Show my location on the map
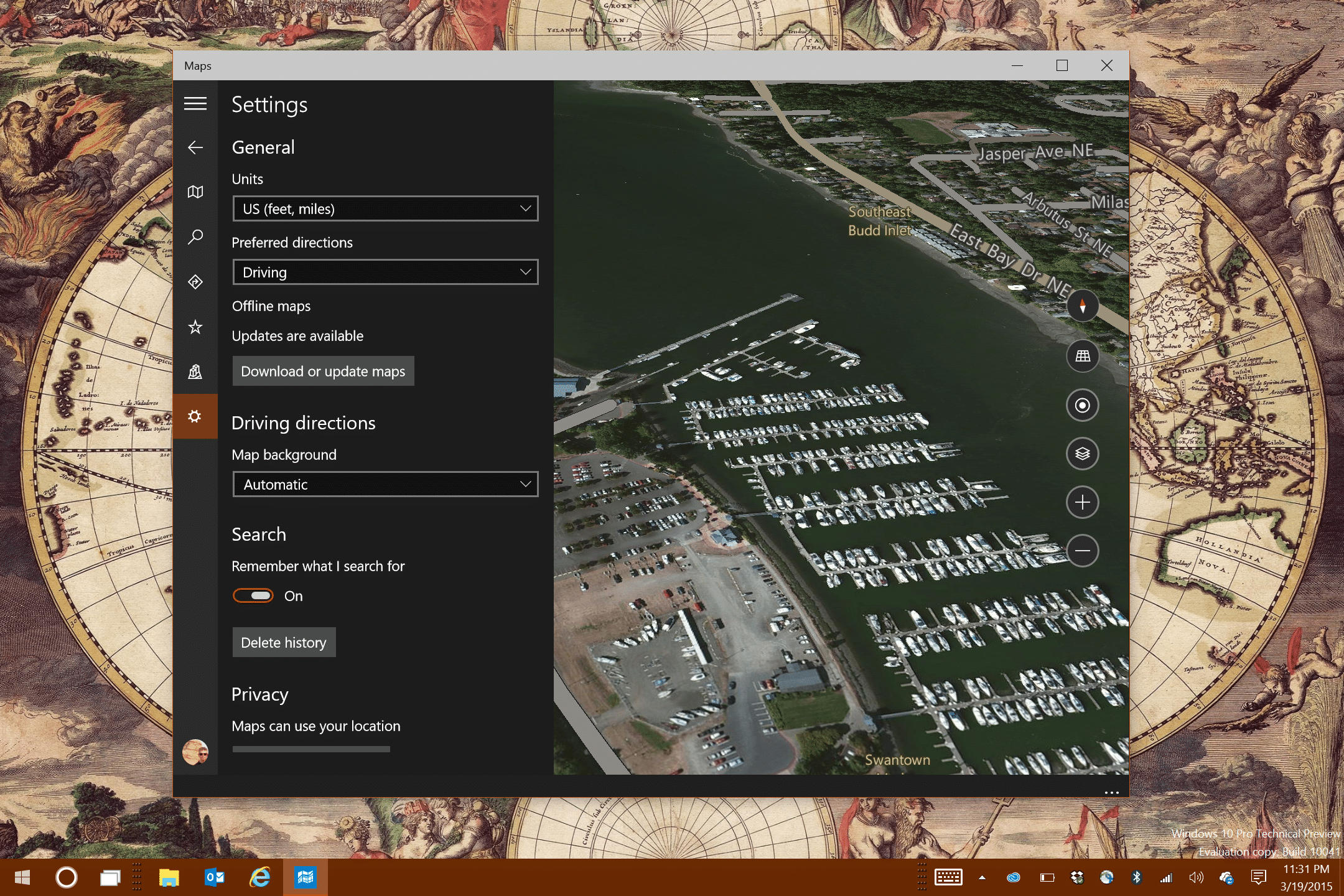Viewport: 1344px width, 896px height. click(1083, 405)
